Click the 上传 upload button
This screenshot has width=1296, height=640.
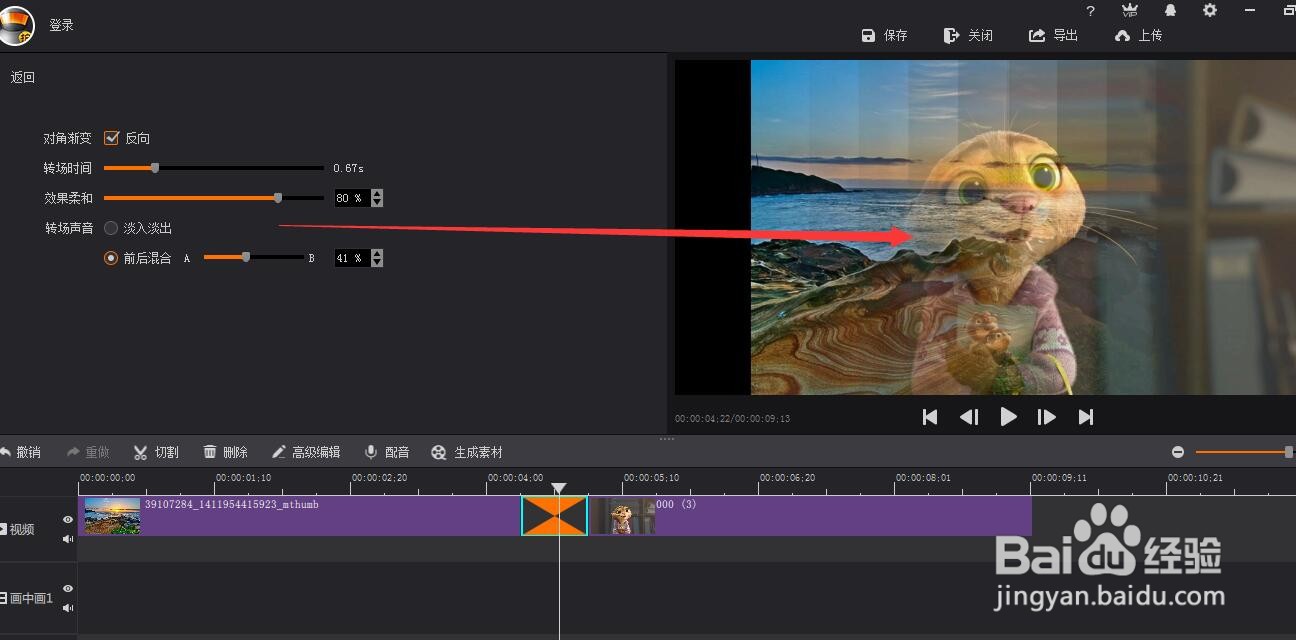pyautogui.click(x=1139, y=35)
